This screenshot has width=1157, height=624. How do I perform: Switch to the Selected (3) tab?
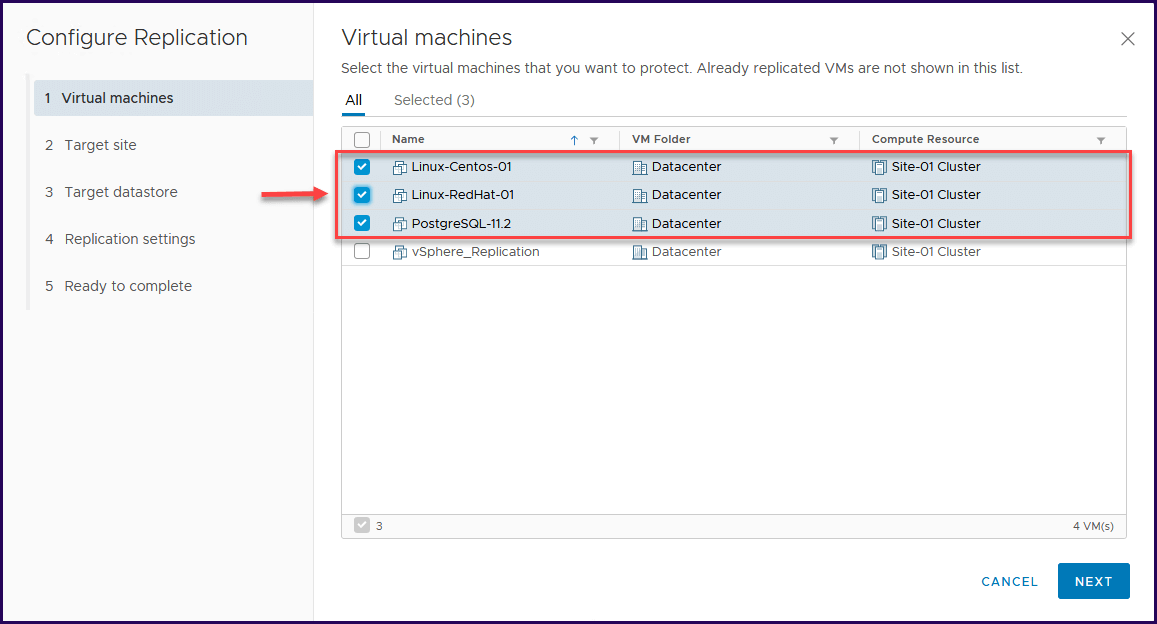coord(434,100)
